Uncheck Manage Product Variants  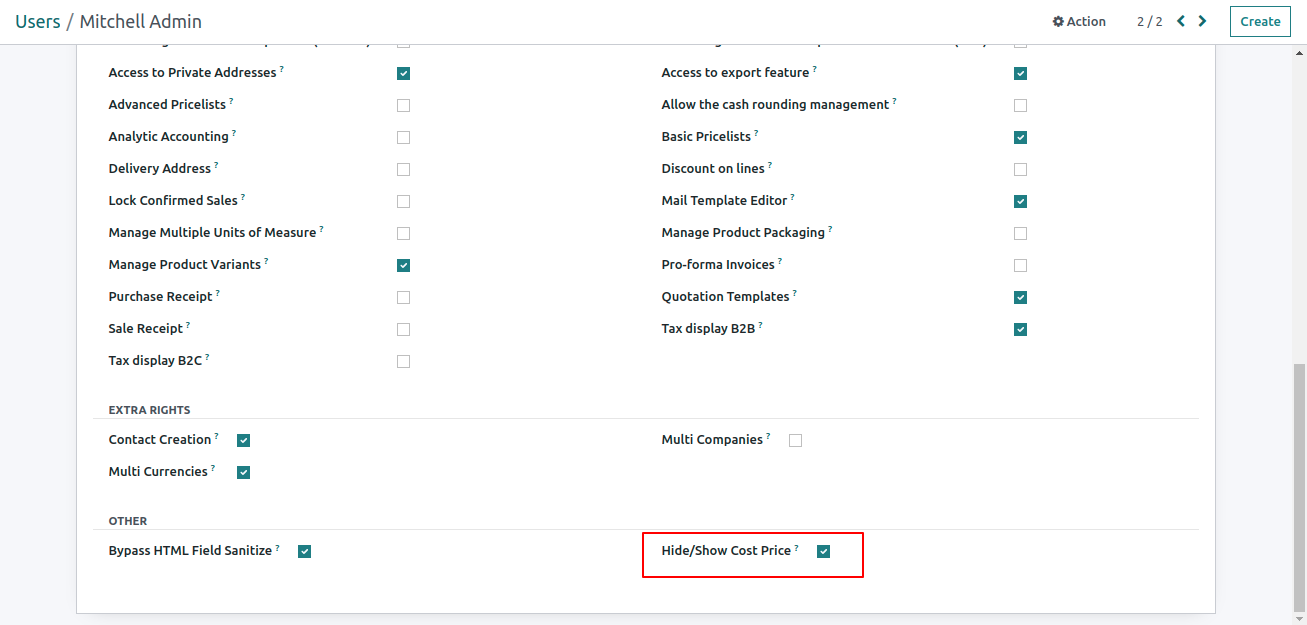pyautogui.click(x=403, y=265)
